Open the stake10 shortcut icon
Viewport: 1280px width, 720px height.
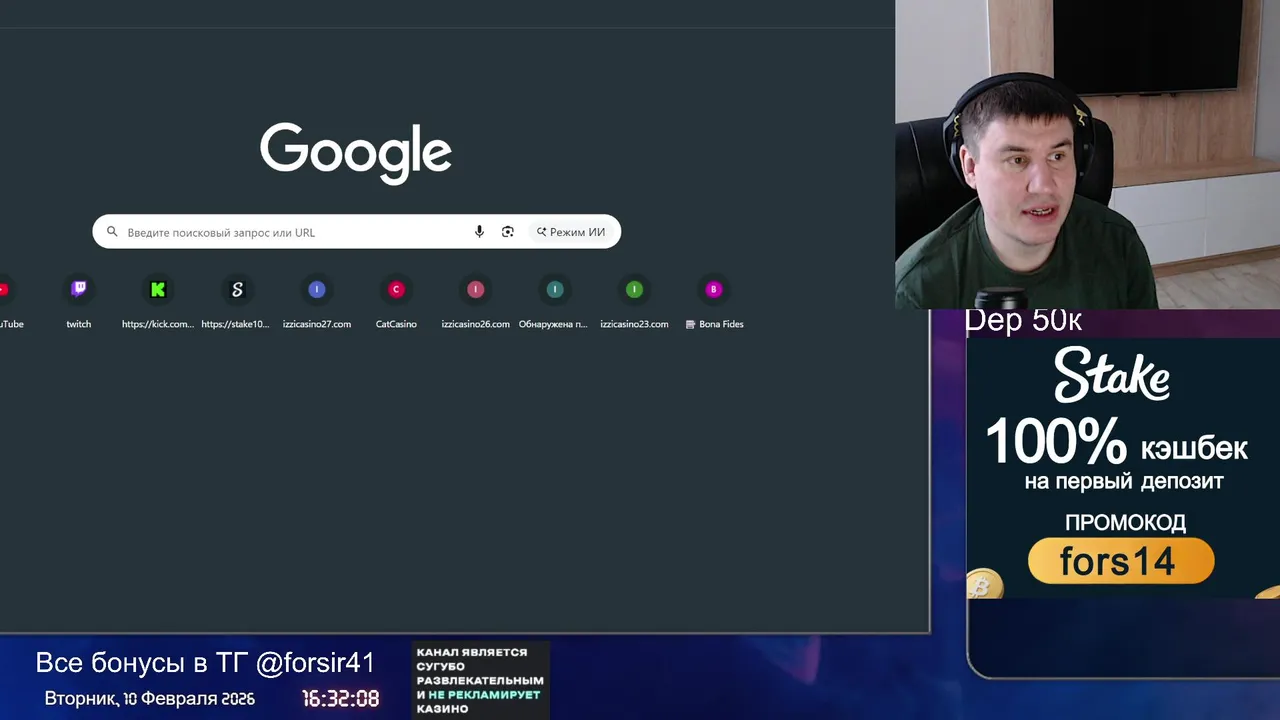pyautogui.click(x=237, y=289)
